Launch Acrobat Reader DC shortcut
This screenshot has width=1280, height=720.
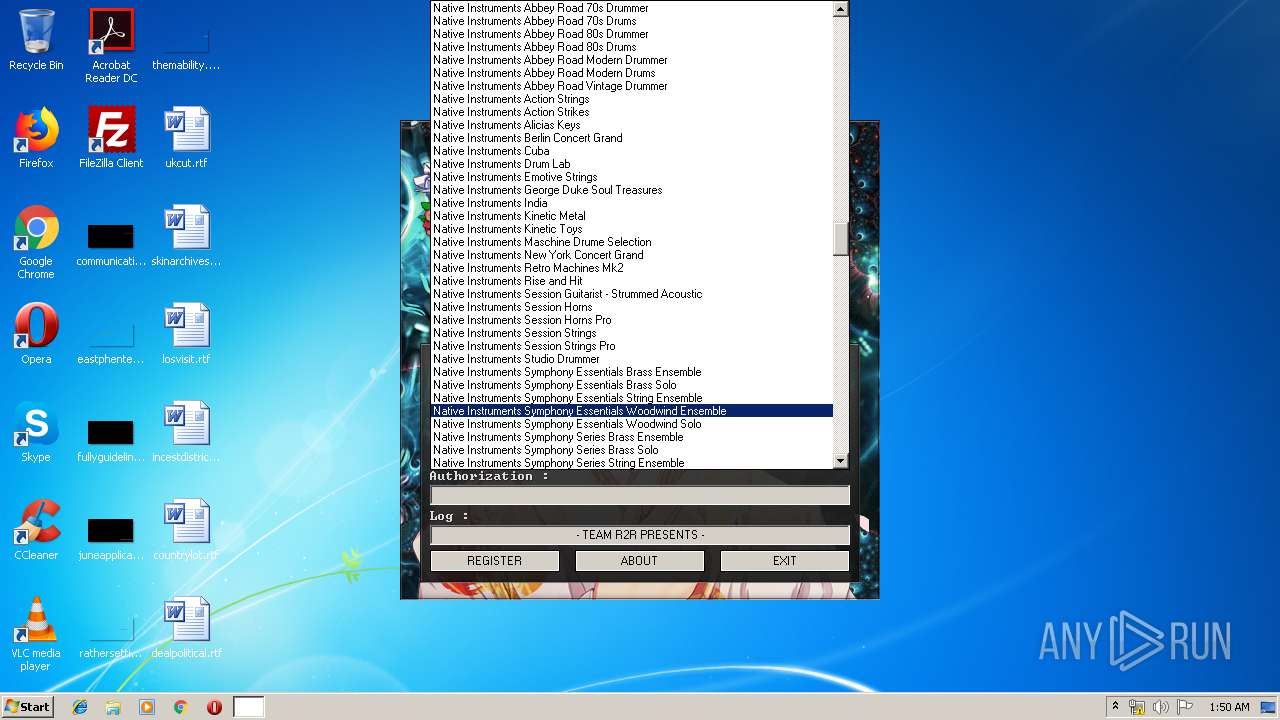pos(111,46)
